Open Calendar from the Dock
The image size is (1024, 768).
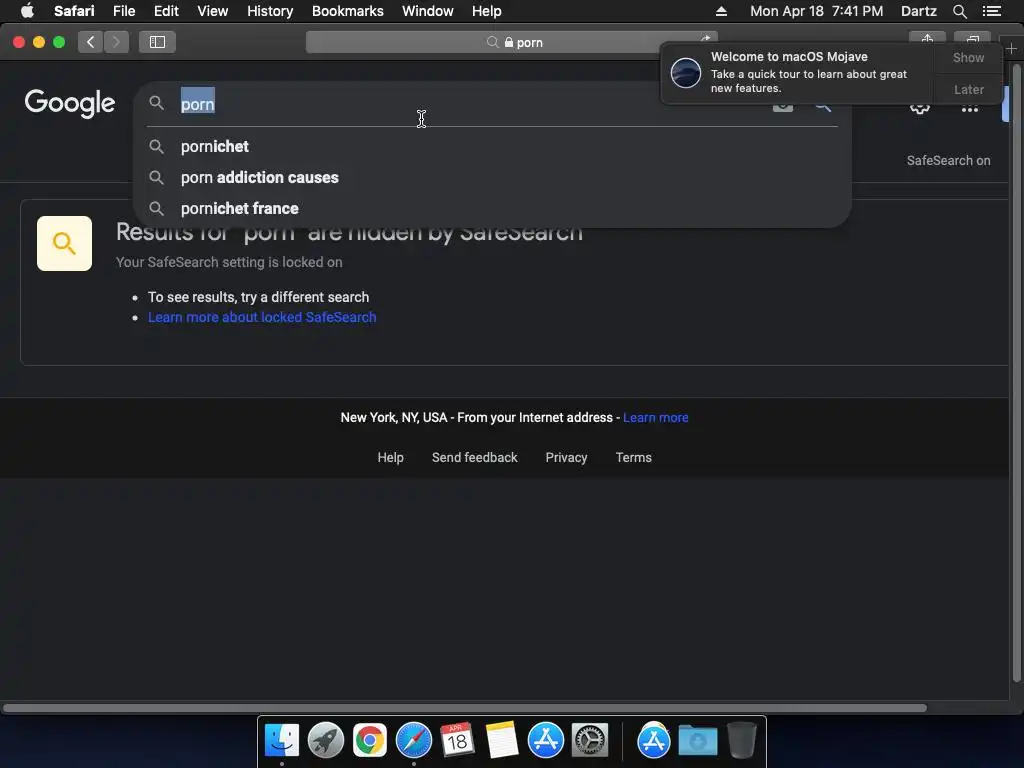457,741
